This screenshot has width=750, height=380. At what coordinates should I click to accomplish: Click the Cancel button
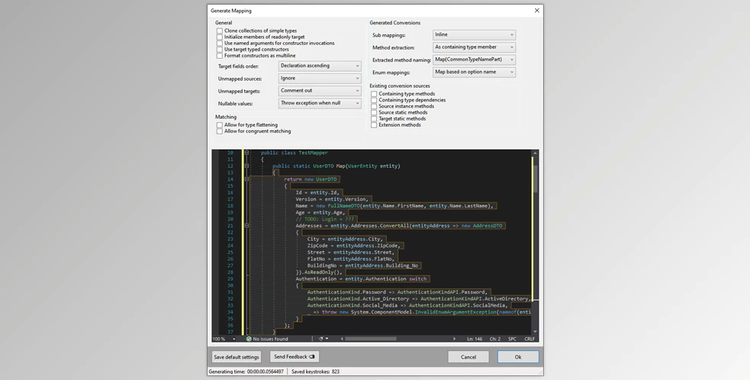click(468, 357)
